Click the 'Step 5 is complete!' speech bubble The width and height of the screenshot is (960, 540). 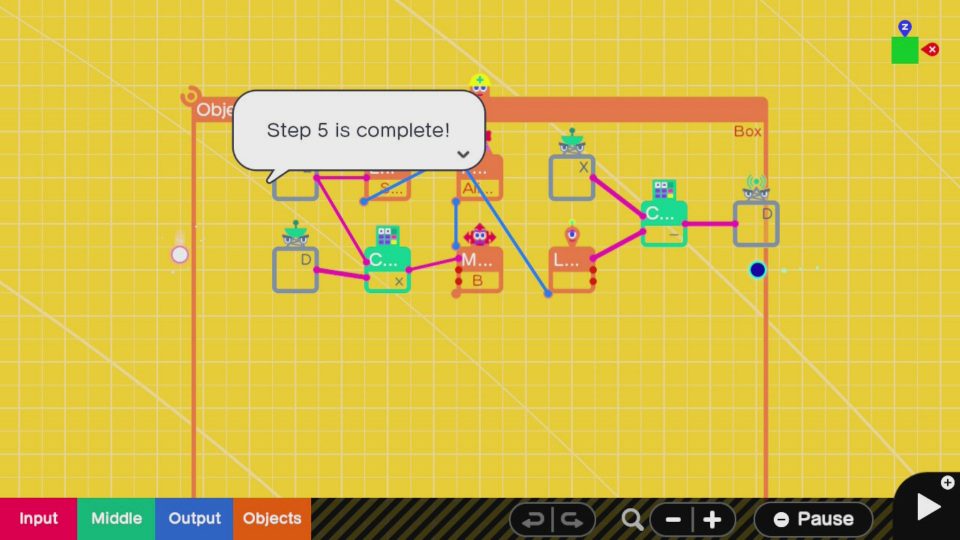(x=359, y=130)
